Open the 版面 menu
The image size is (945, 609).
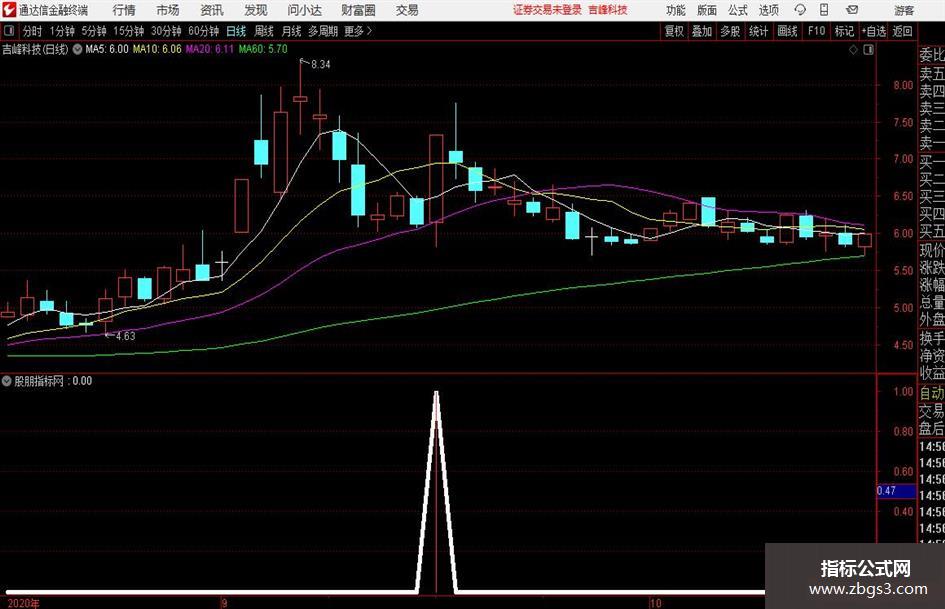point(706,10)
